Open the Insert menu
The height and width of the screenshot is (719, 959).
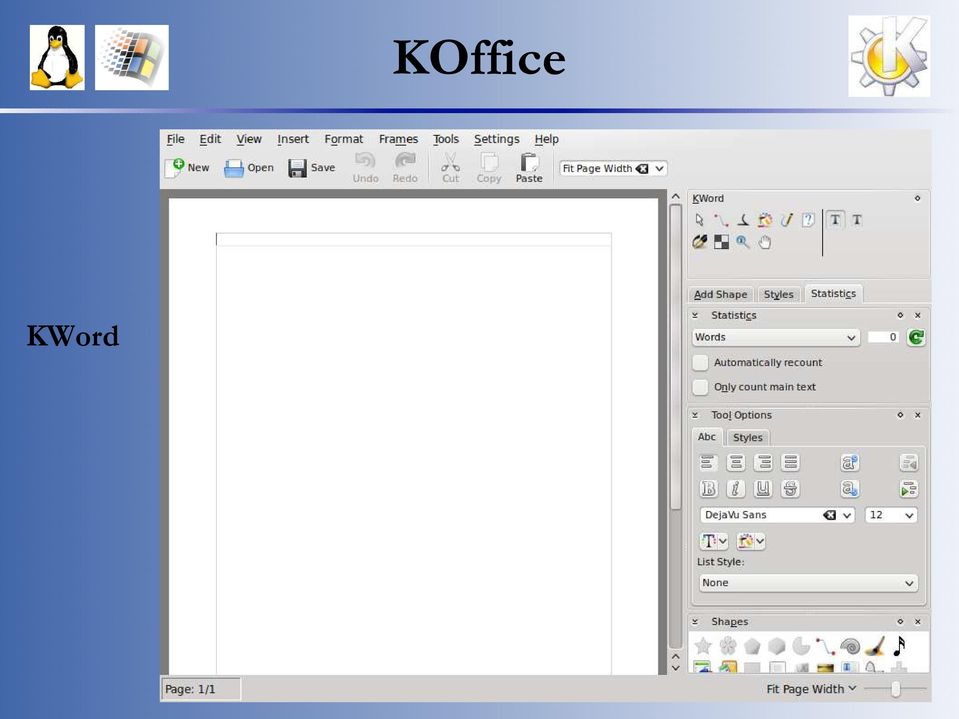click(293, 139)
